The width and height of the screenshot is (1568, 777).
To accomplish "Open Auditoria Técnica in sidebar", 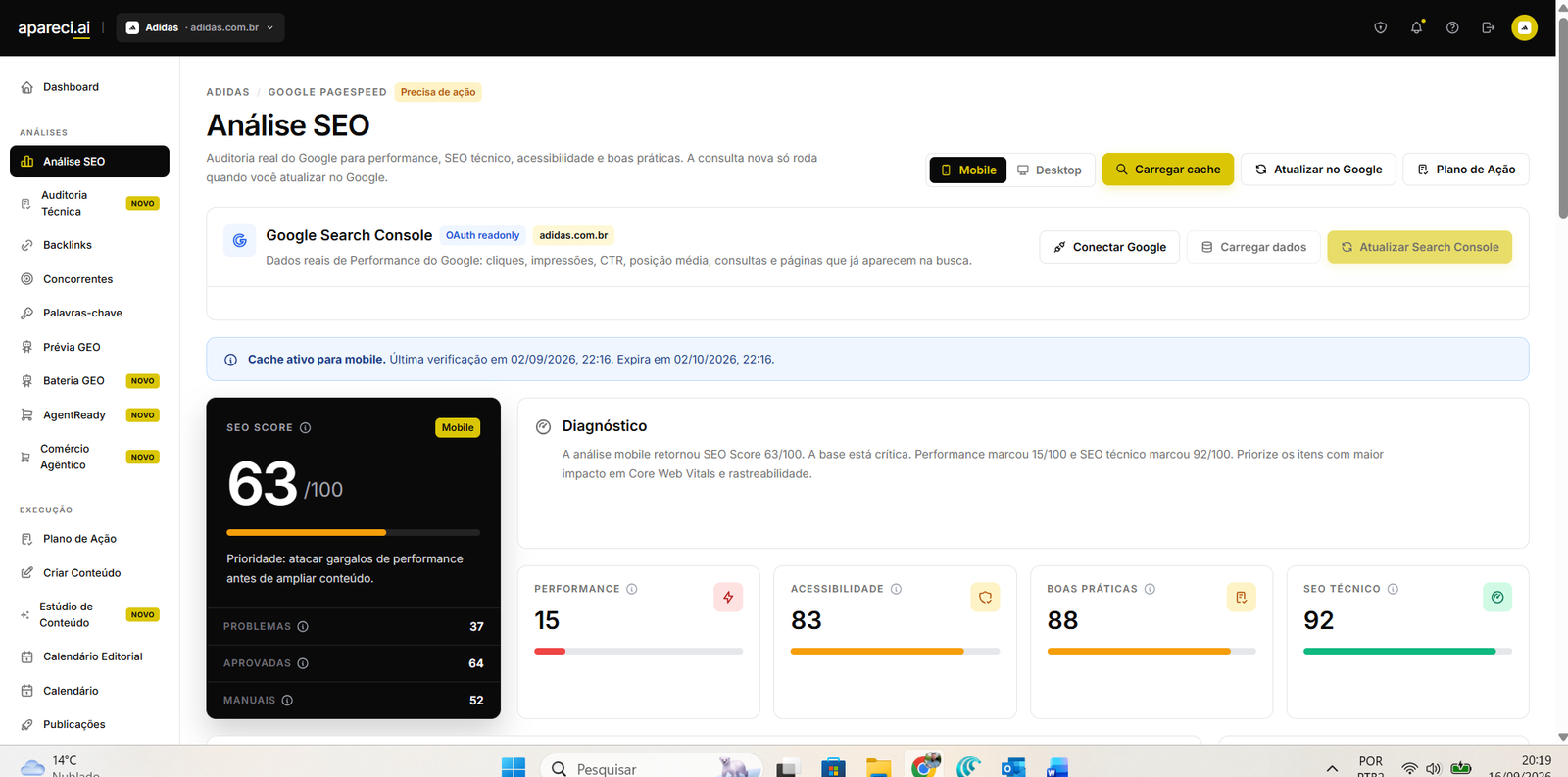I will 89,203.
